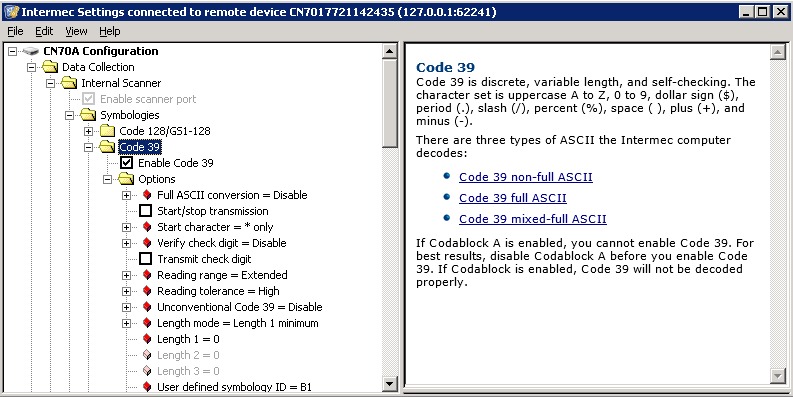Open the File menu

coord(15,31)
